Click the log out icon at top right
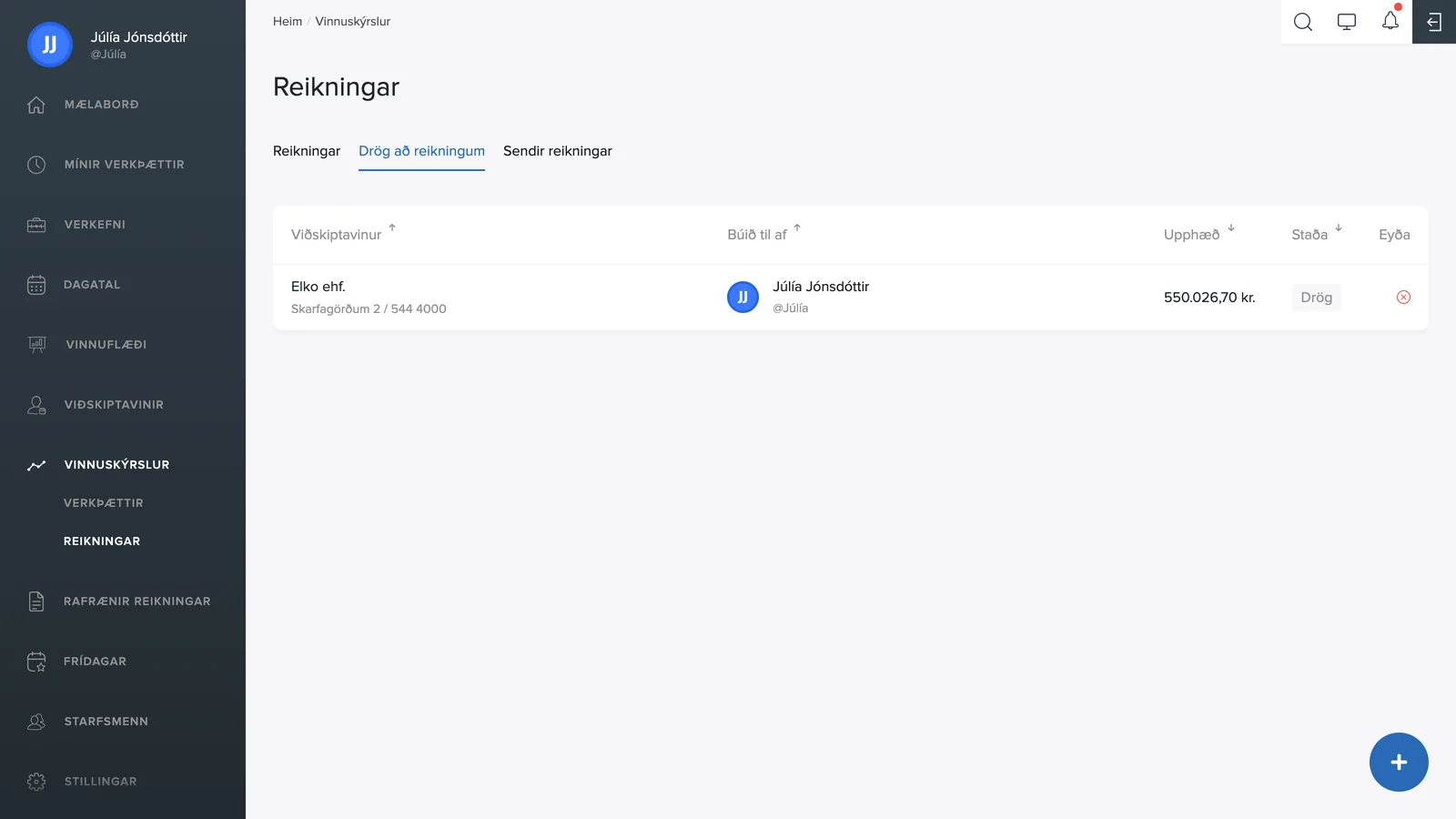 [1434, 22]
